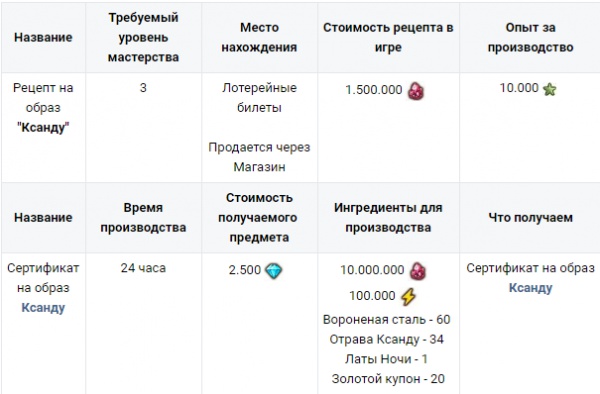
Task: Click the Золотой купон - 20 ingredient
Action: tap(388, 379)
